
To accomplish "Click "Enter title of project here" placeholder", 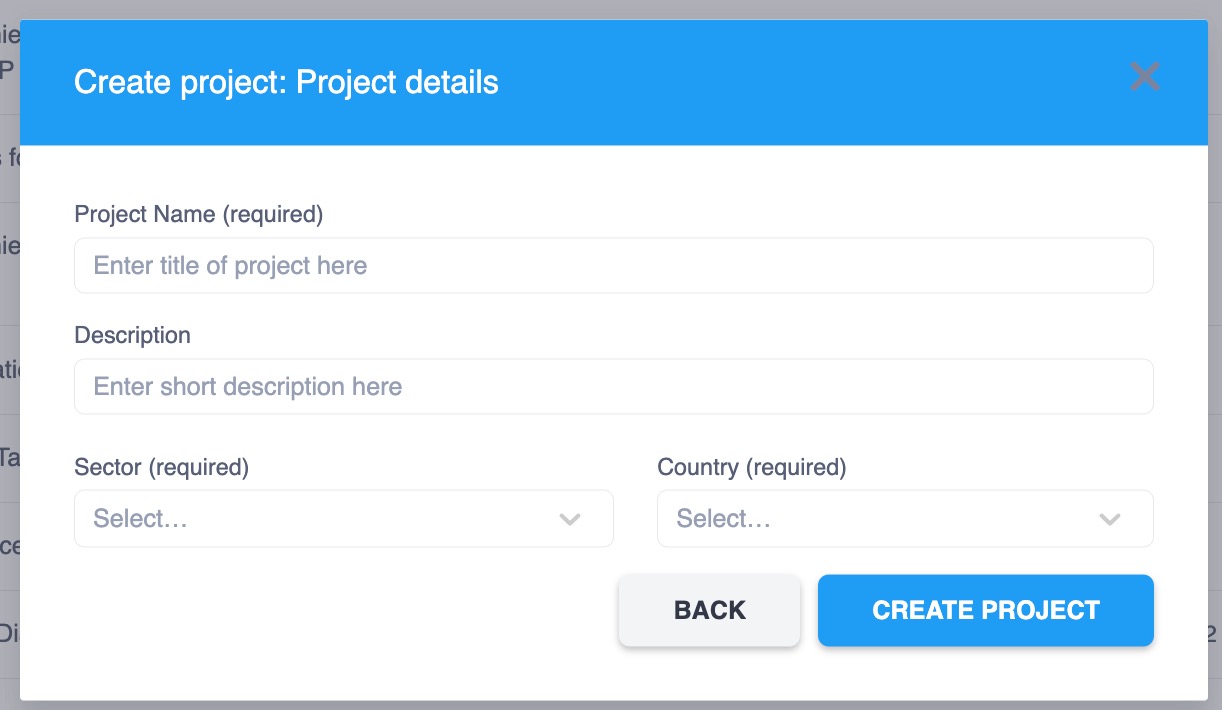I will pyautogui.click(x=230, y=266).
